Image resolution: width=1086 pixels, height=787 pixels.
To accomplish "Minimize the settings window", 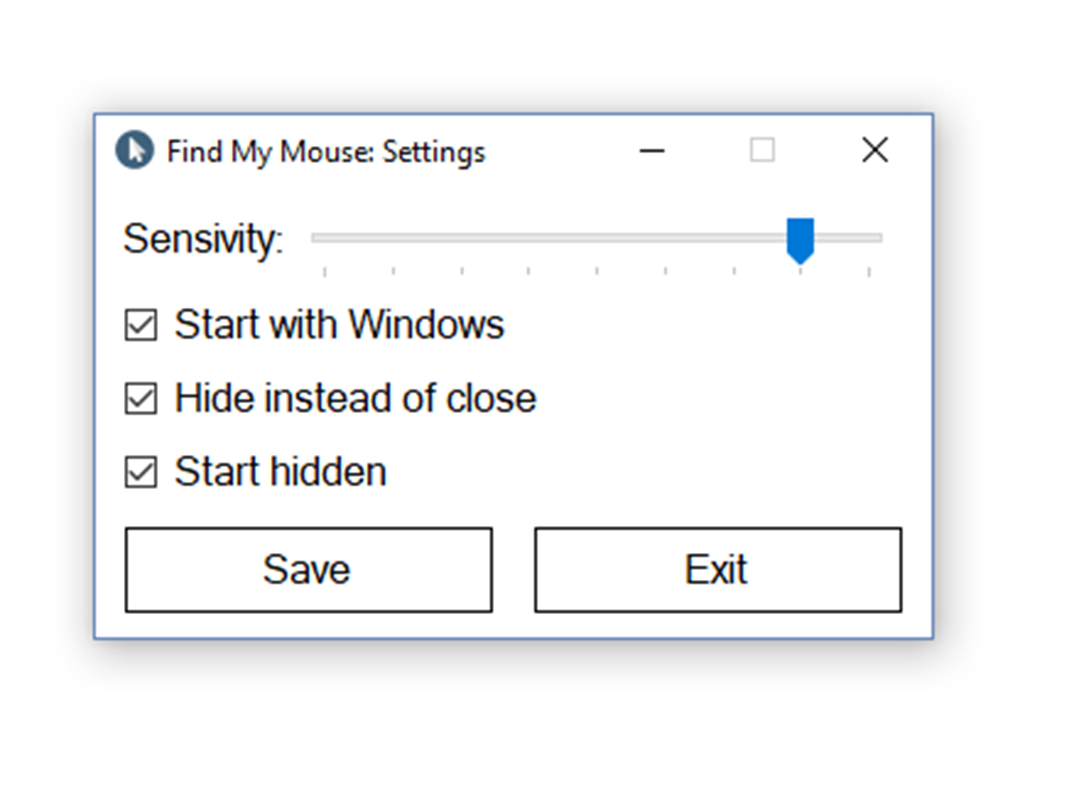I will [x=652, y=150].
